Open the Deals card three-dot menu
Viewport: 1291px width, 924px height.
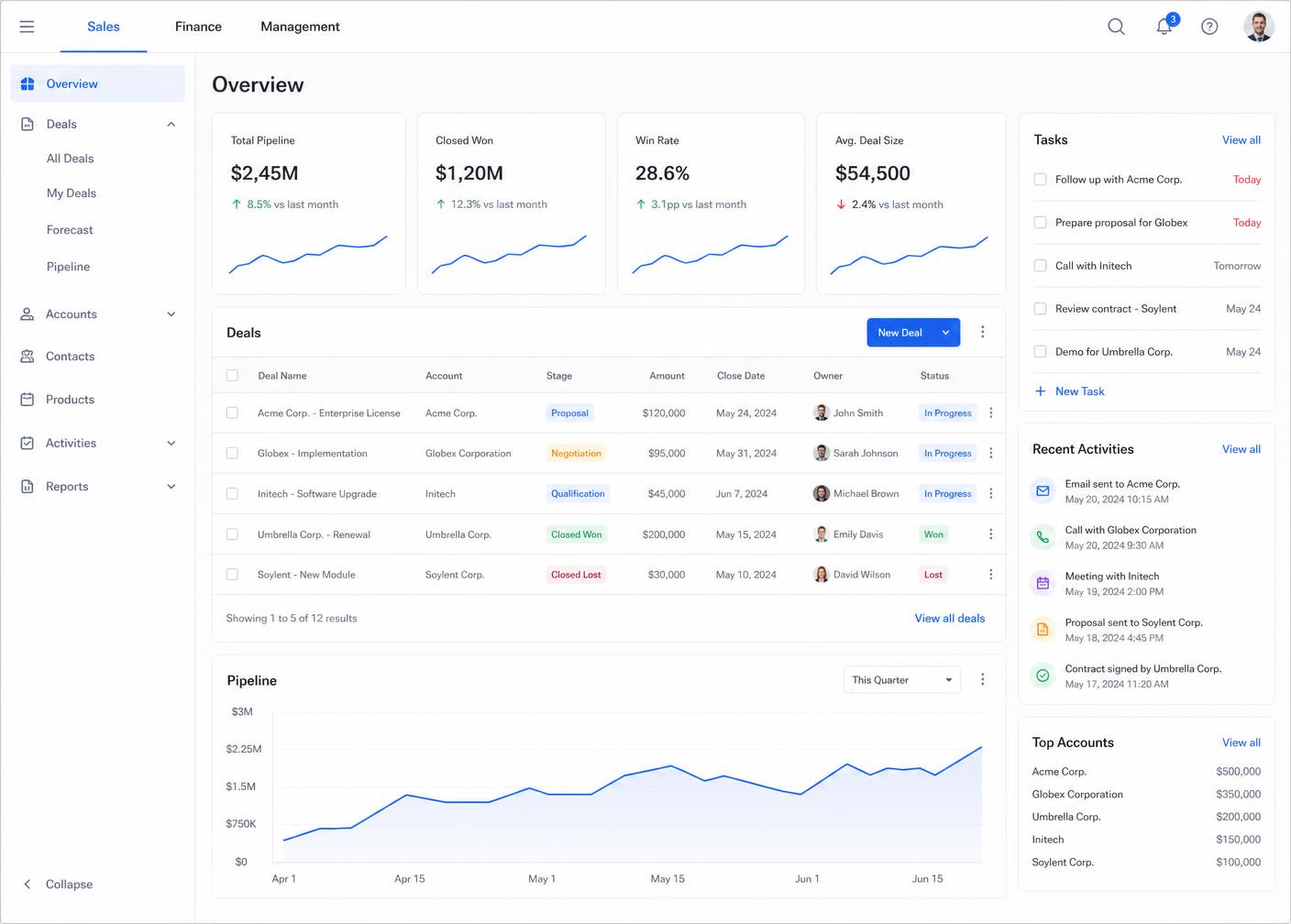(x=983, y=332)
